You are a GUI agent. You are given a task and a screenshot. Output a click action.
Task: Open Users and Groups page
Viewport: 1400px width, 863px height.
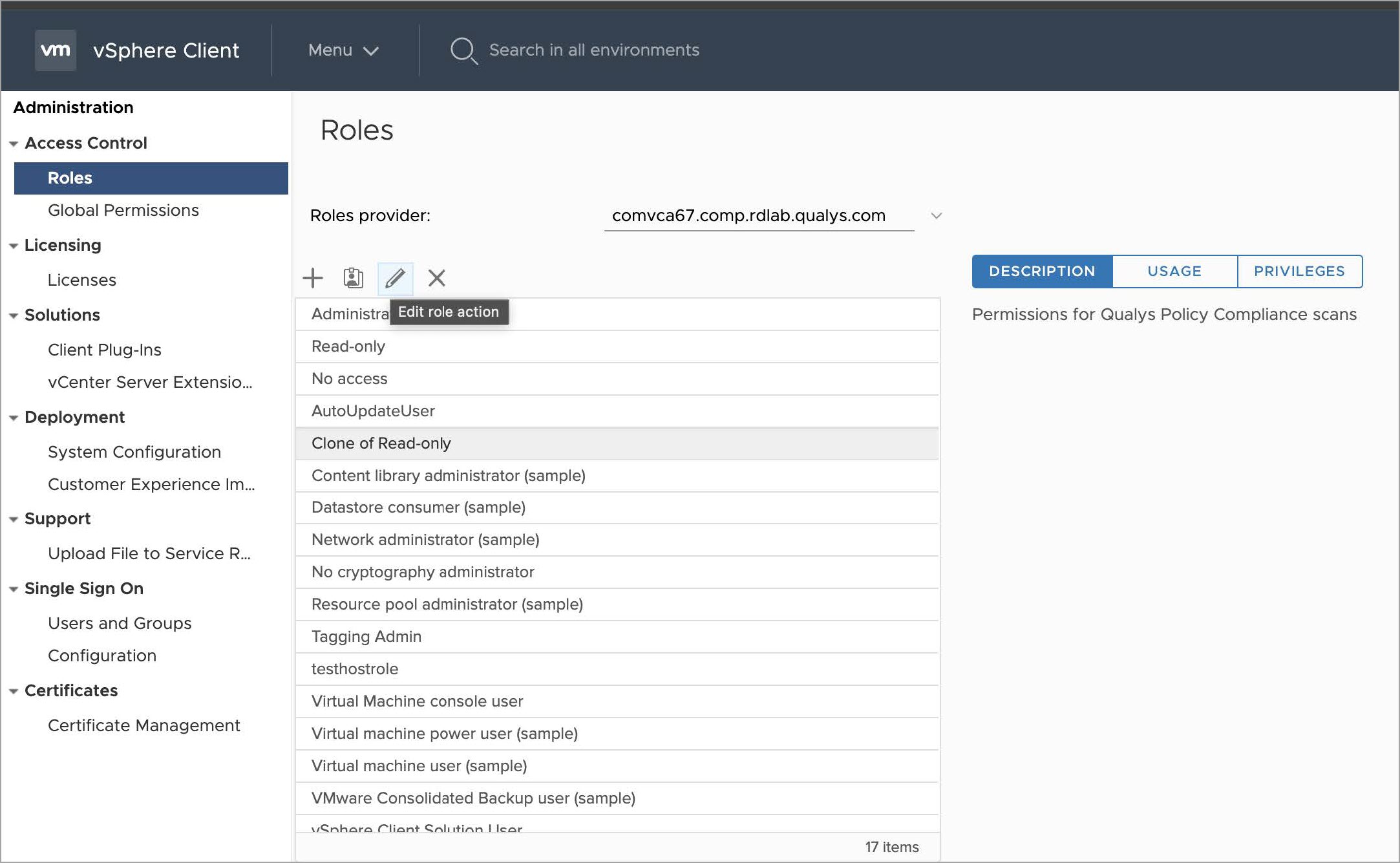tap(120, 623)
